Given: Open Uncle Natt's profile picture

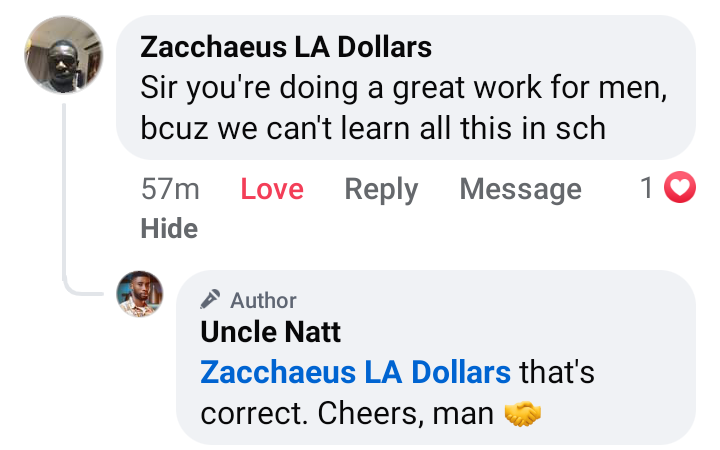Looking at the screenshot, I should tap(140, 294).
